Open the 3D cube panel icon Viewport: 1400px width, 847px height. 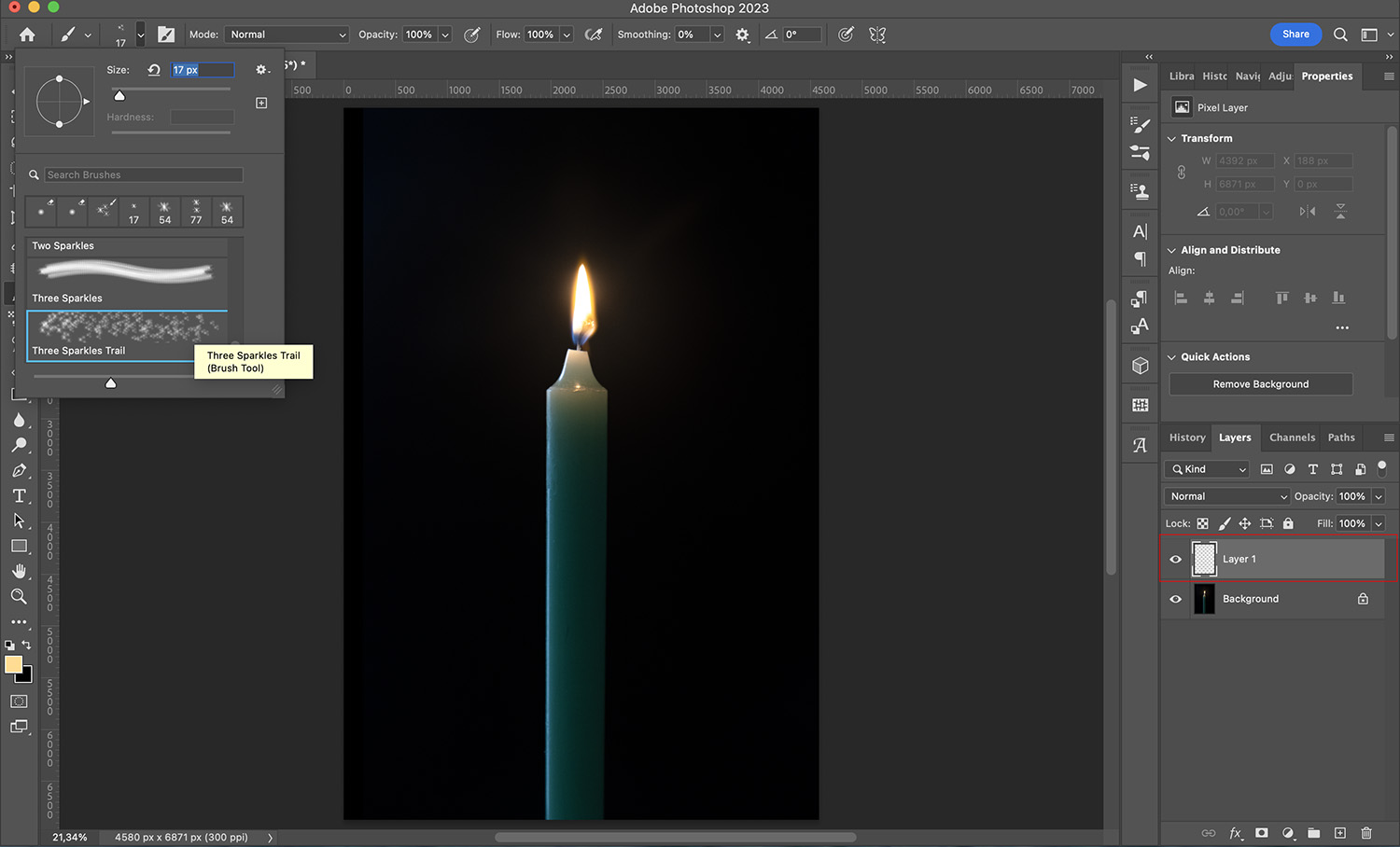click(1140, 366)
